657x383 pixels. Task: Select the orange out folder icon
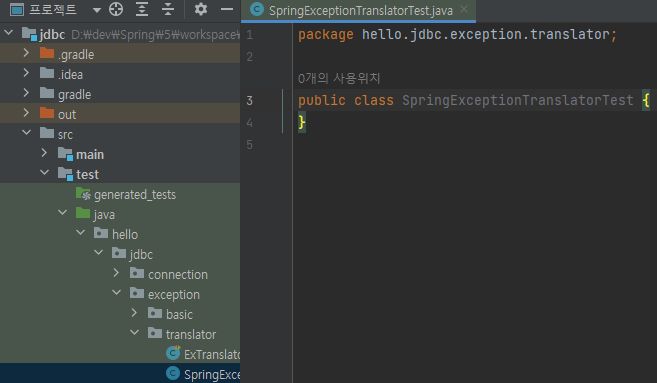pos(47,113)
